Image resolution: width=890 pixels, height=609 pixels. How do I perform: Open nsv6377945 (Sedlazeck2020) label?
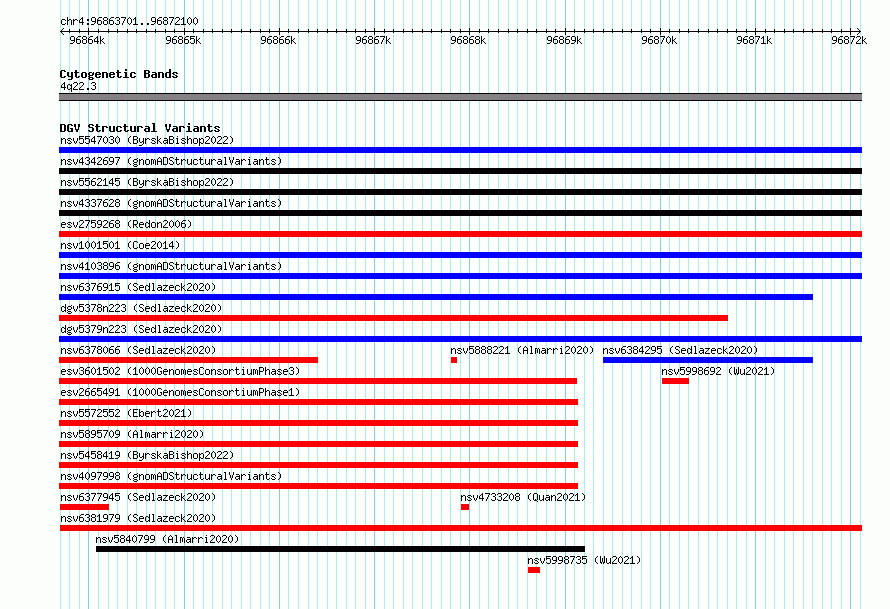click(x=138, y=497)
